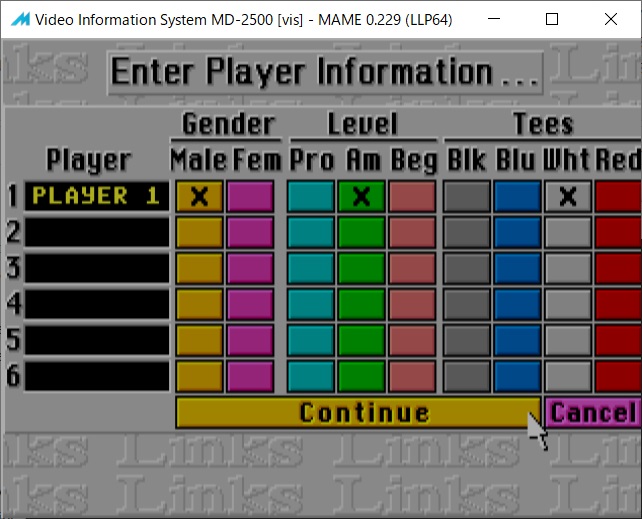Check Female gender for player 1
Image resolution: width=642 pixels, height=519 pixels.
(x=250, y=197)
